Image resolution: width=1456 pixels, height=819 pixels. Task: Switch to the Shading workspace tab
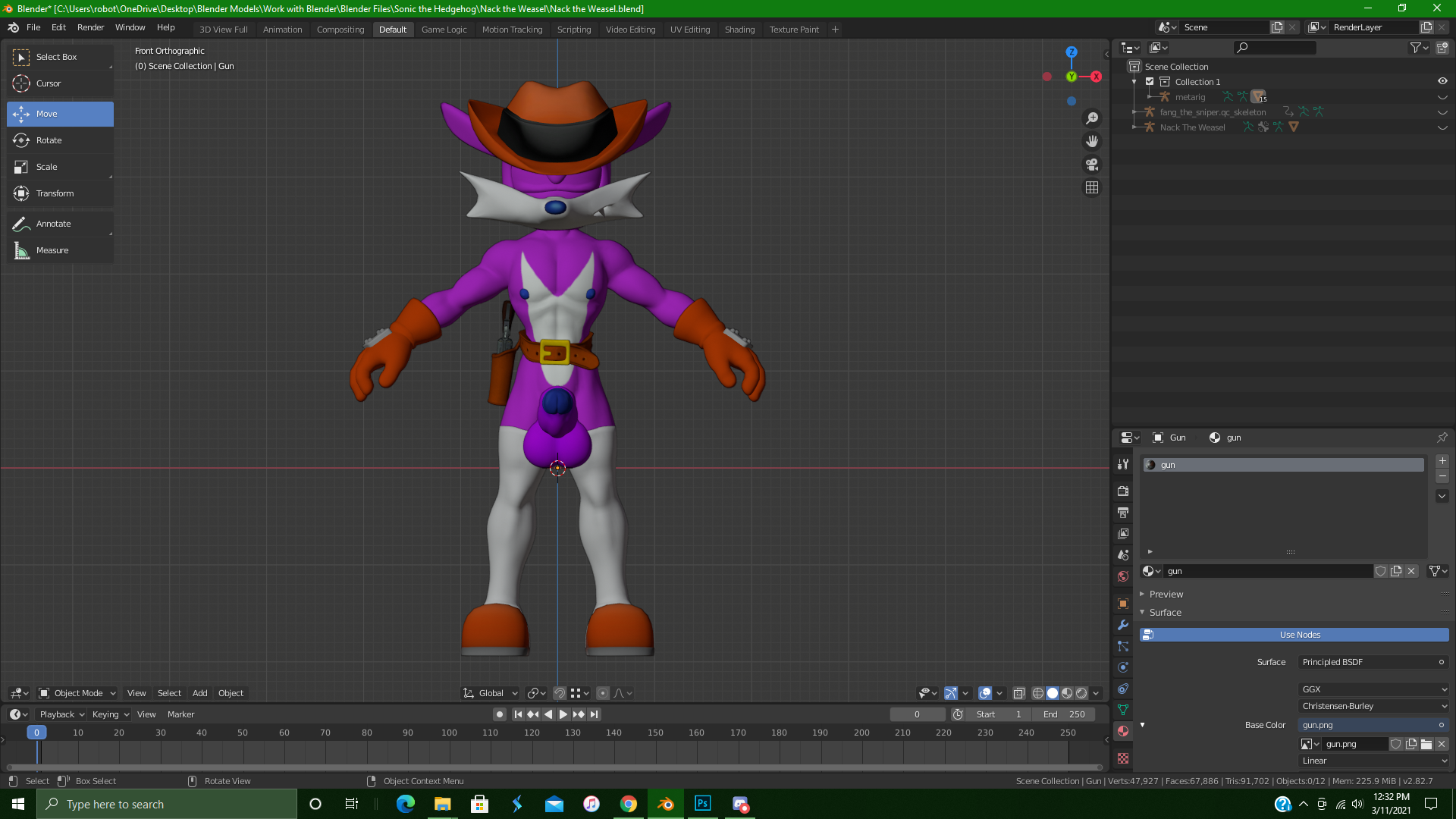[x=739, y=30]
